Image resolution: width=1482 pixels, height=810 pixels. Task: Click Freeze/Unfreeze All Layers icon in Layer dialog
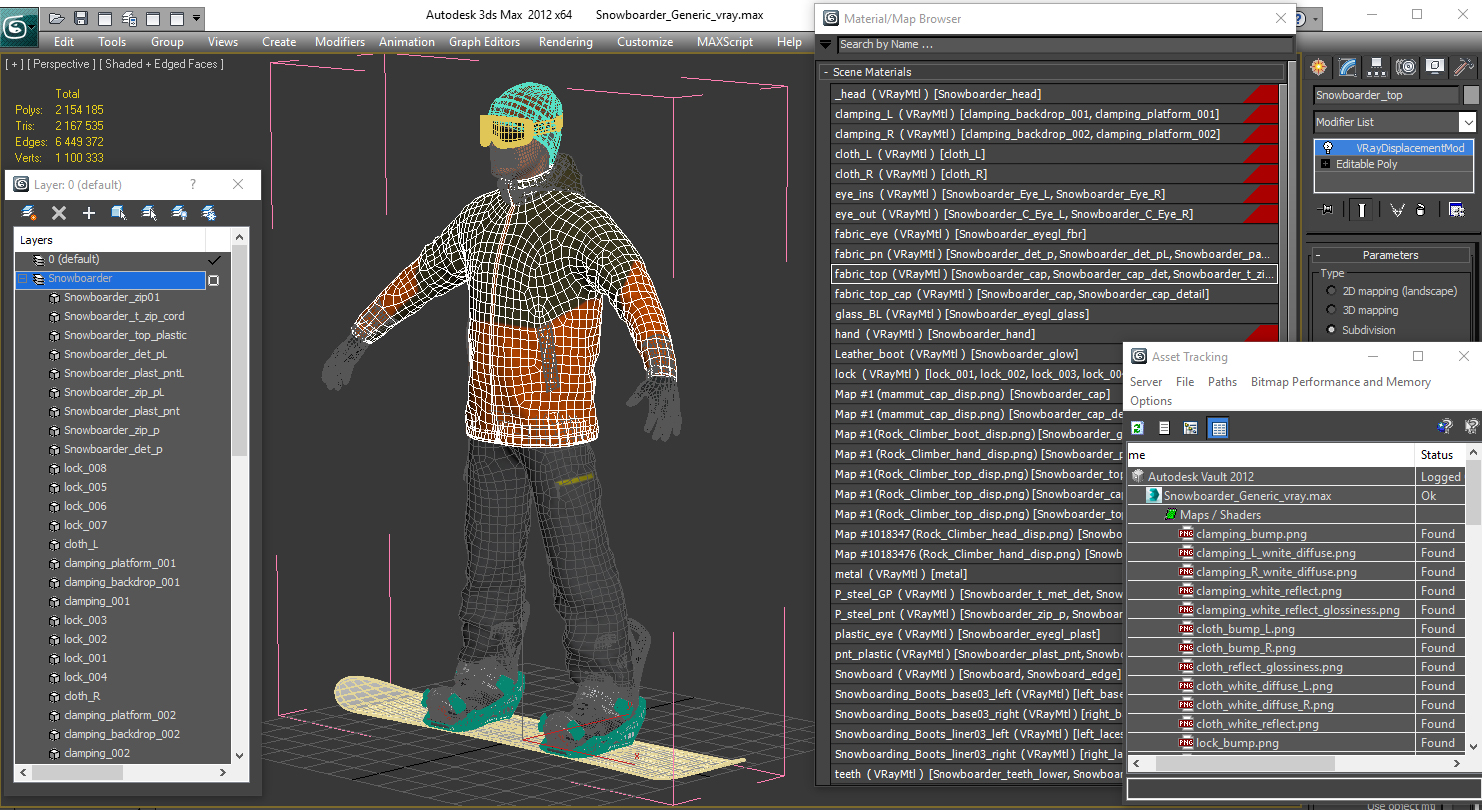[209, 213]
